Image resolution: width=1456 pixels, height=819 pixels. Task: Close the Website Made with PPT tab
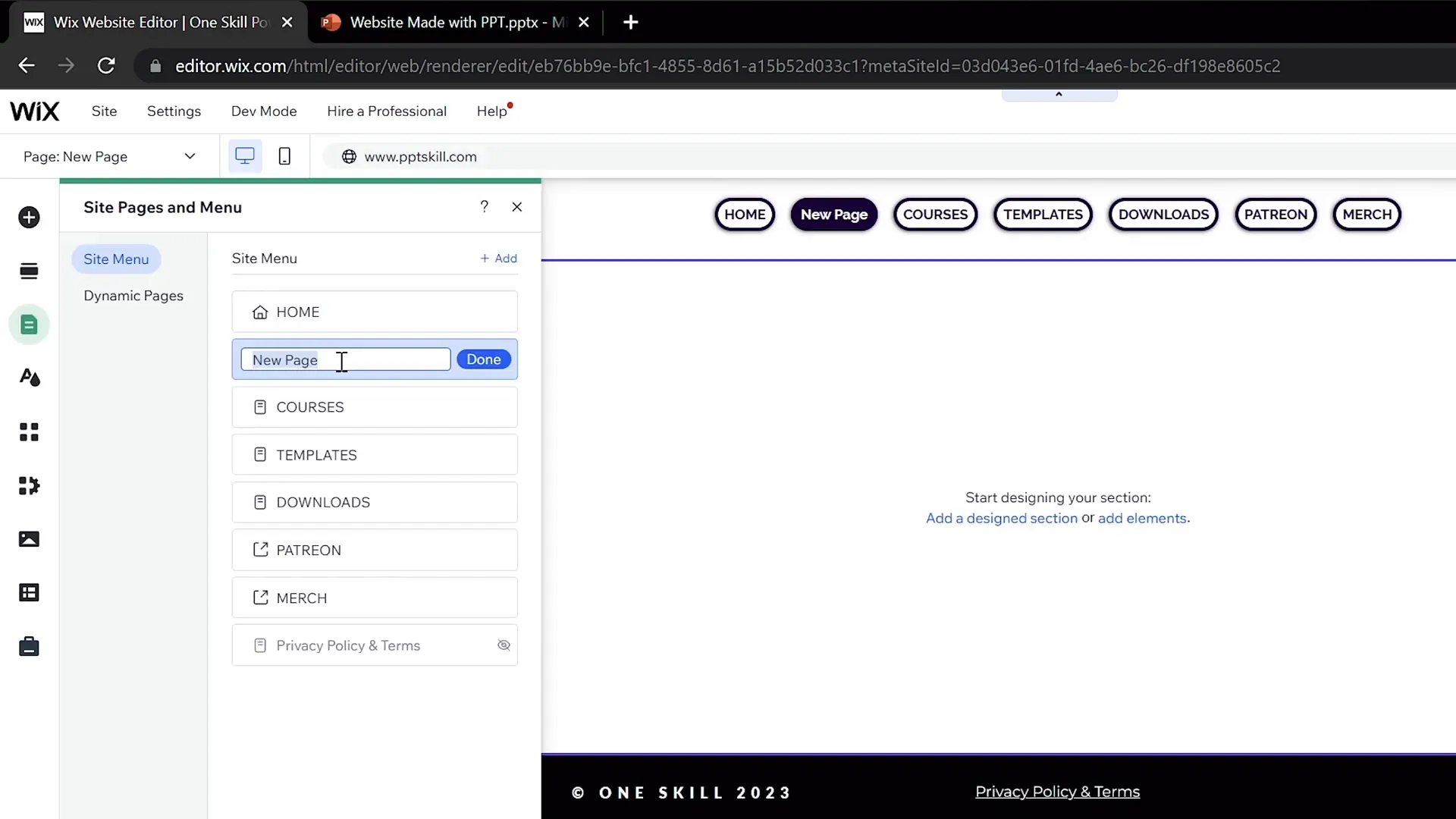pyautogui.click(x=584, y=23)
